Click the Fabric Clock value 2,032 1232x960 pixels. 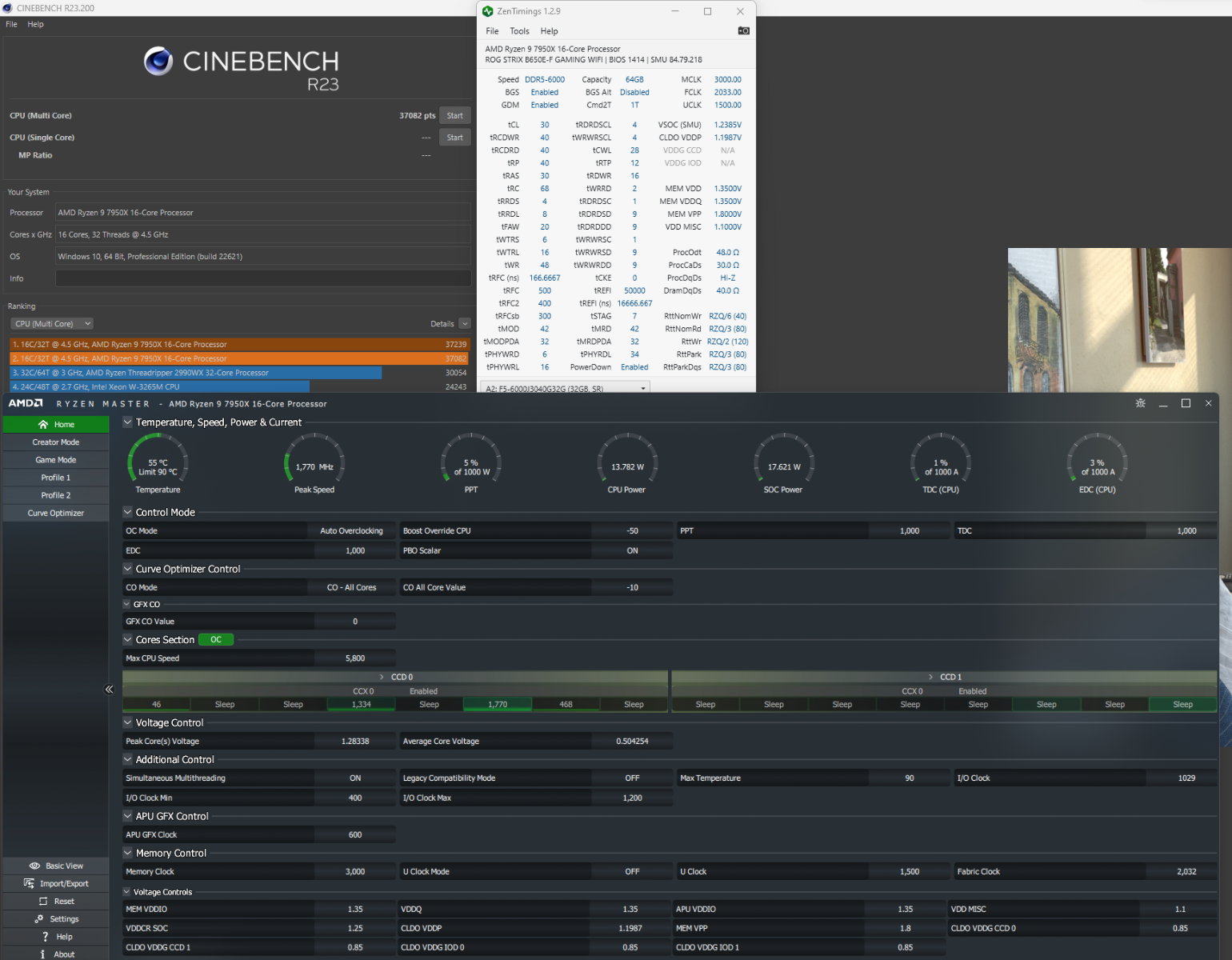(x=1186, y=871)
